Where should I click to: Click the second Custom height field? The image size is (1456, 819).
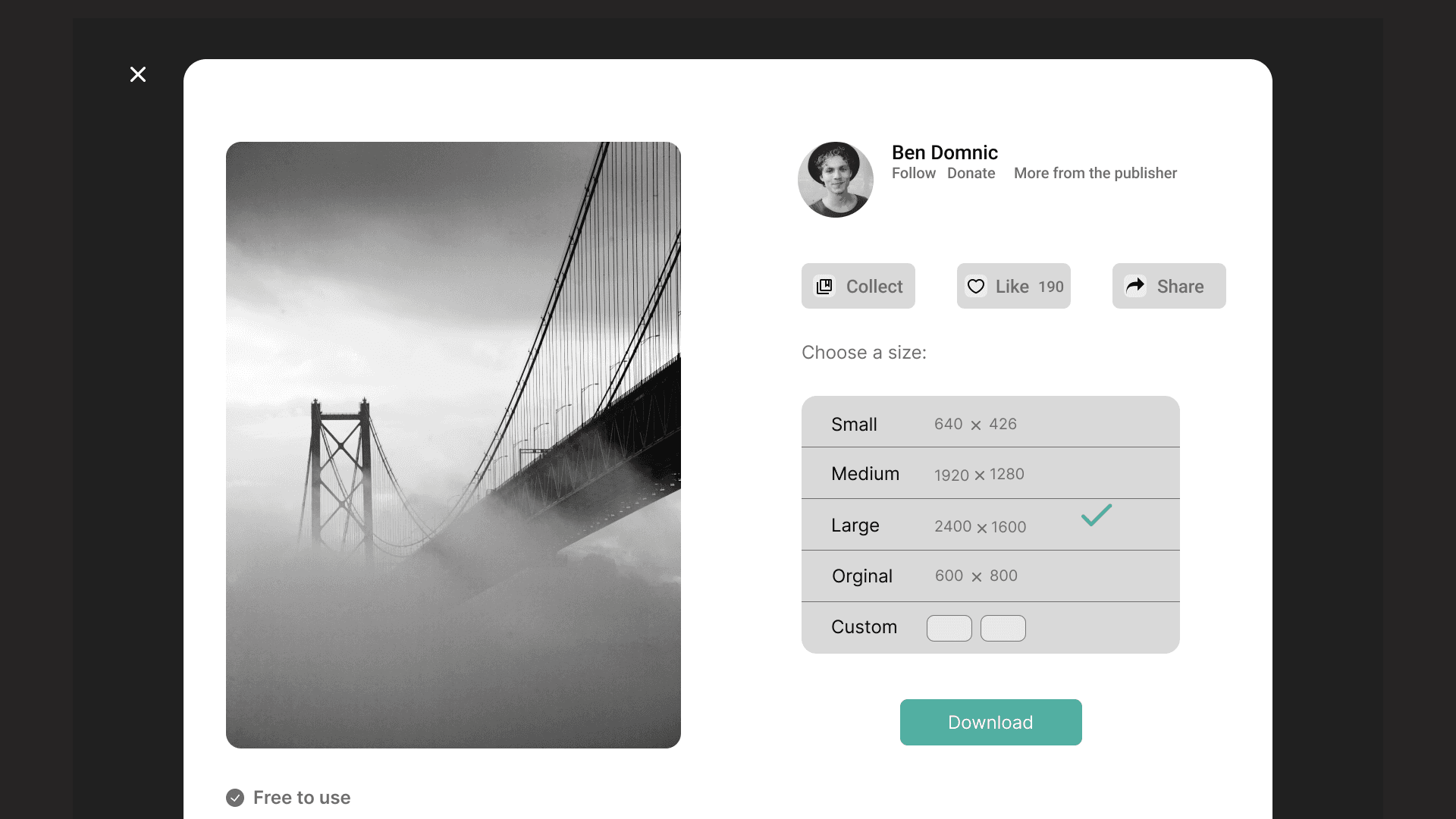coord(1003,628)
